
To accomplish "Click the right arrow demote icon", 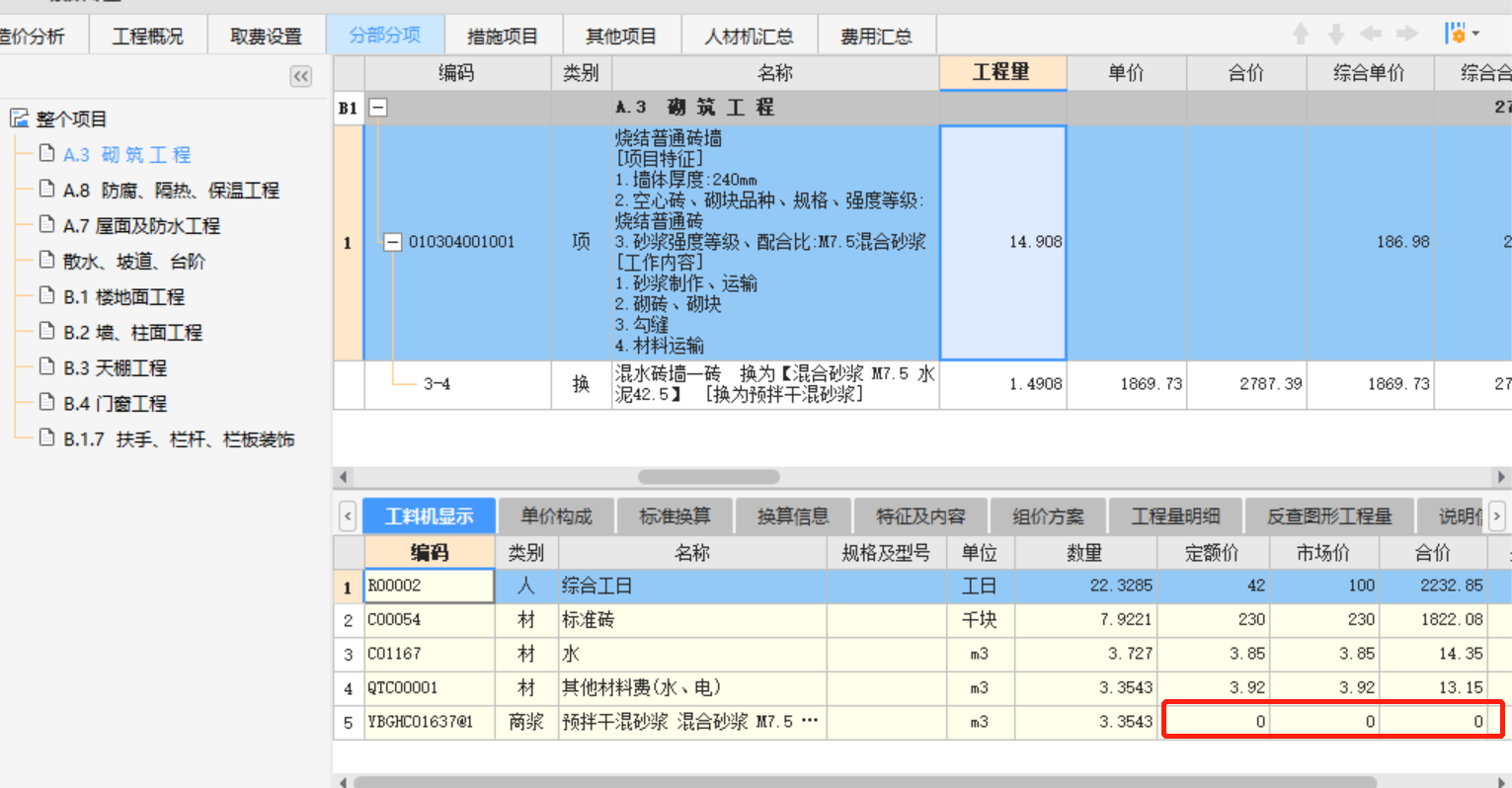I will [1407, 35].
